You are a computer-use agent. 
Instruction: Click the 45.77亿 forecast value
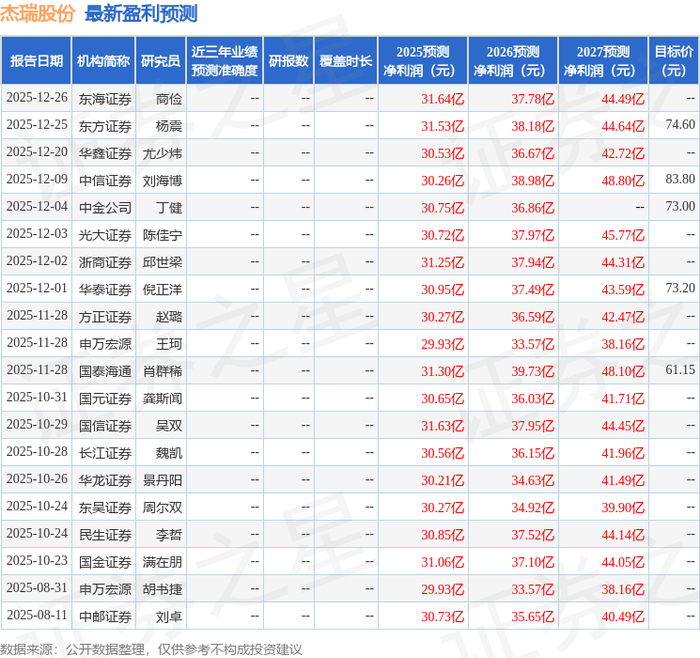click(x=623, y=235)
